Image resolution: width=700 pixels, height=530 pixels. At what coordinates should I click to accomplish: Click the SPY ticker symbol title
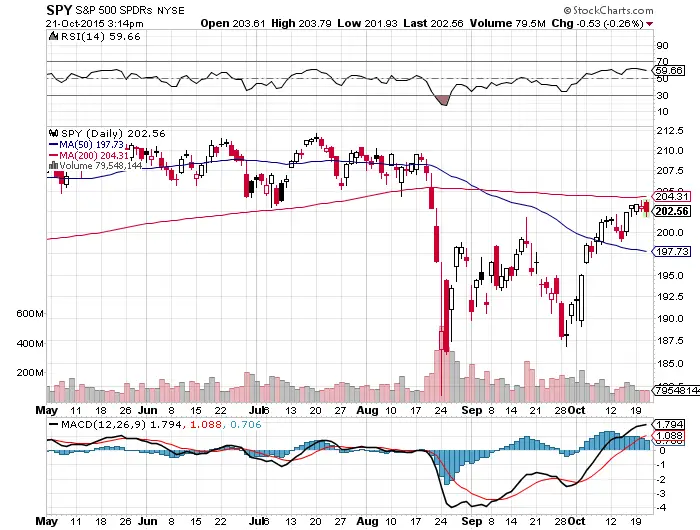pyautogui.click(x=59, y=9)
